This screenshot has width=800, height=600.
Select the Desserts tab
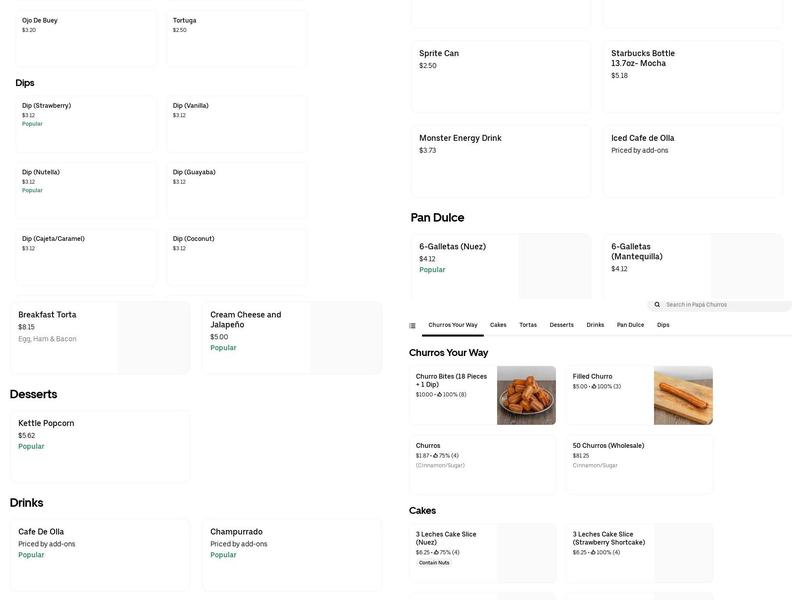[x=560, y=323]
